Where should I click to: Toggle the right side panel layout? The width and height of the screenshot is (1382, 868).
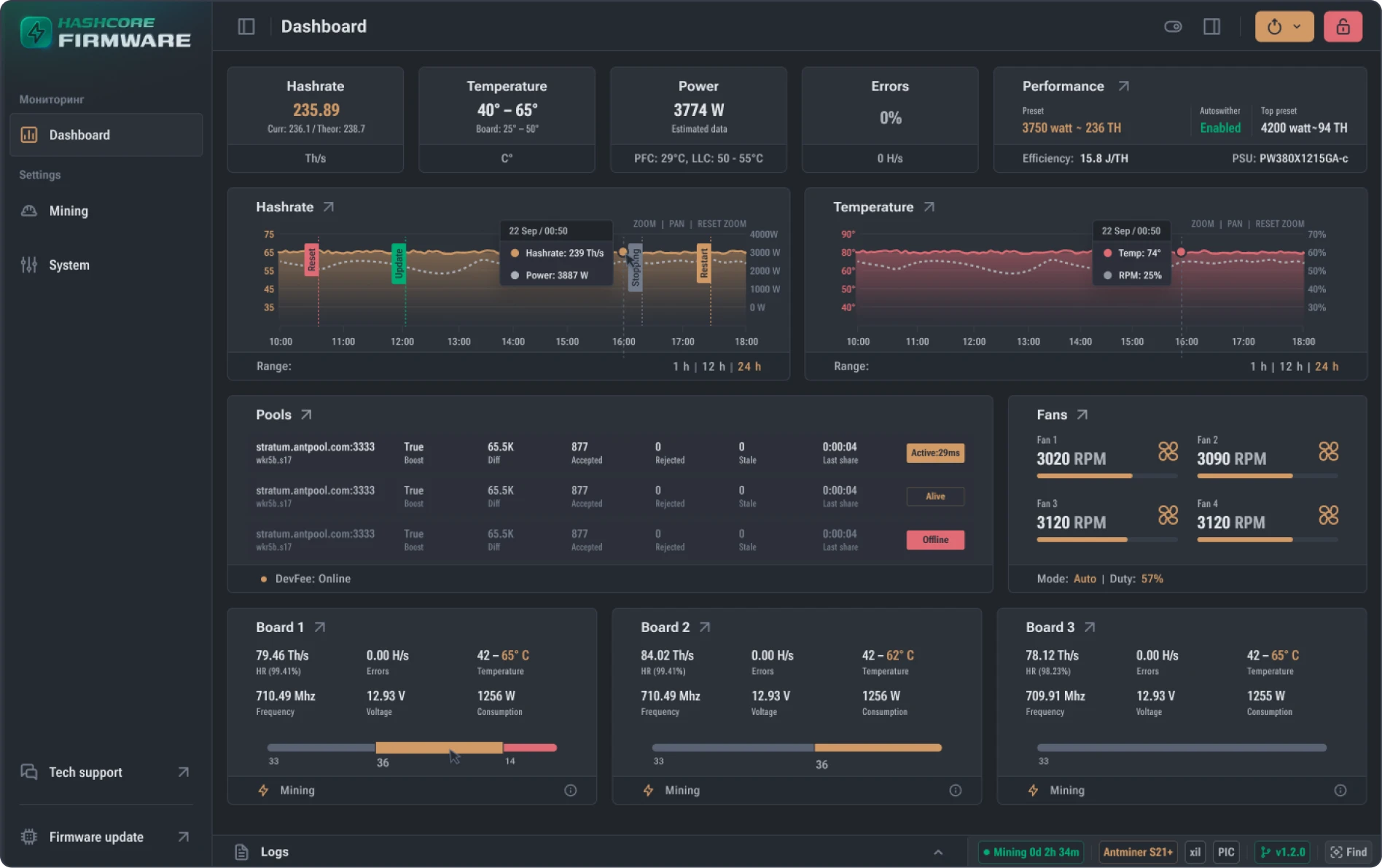pyautogui.click(x=1211, y=27)
